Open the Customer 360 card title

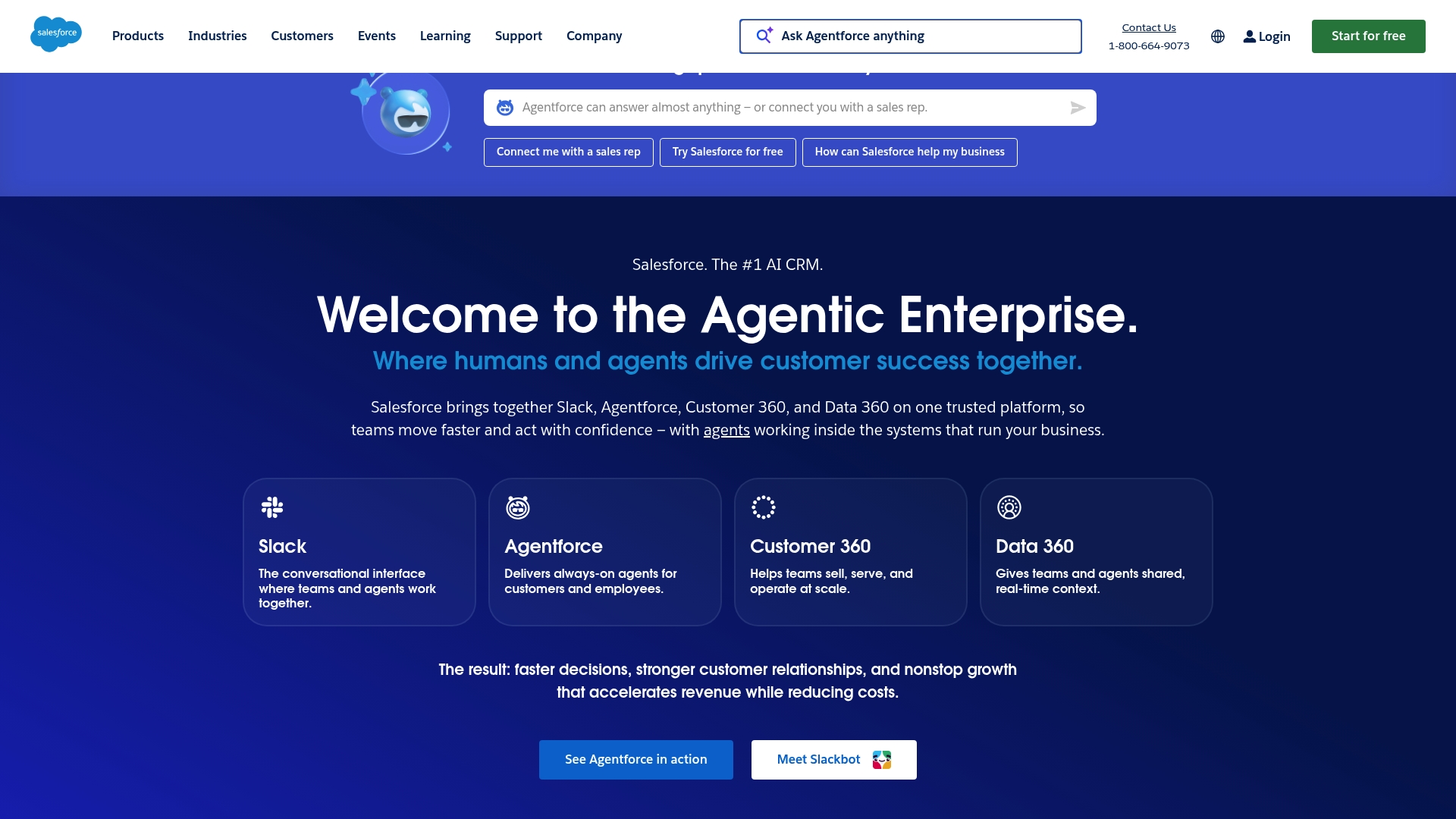coord(811,546)
